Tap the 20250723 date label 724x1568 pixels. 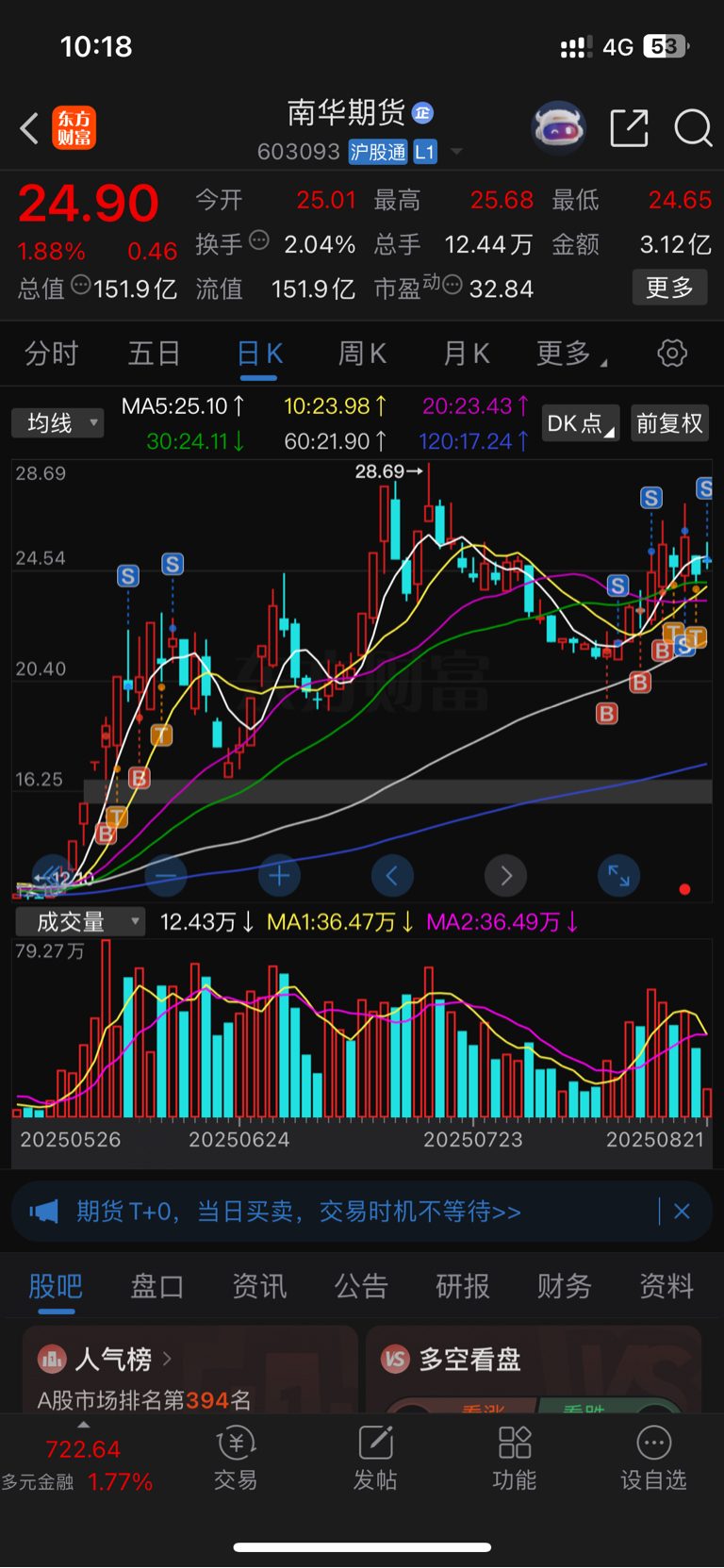pos(472,1140)
